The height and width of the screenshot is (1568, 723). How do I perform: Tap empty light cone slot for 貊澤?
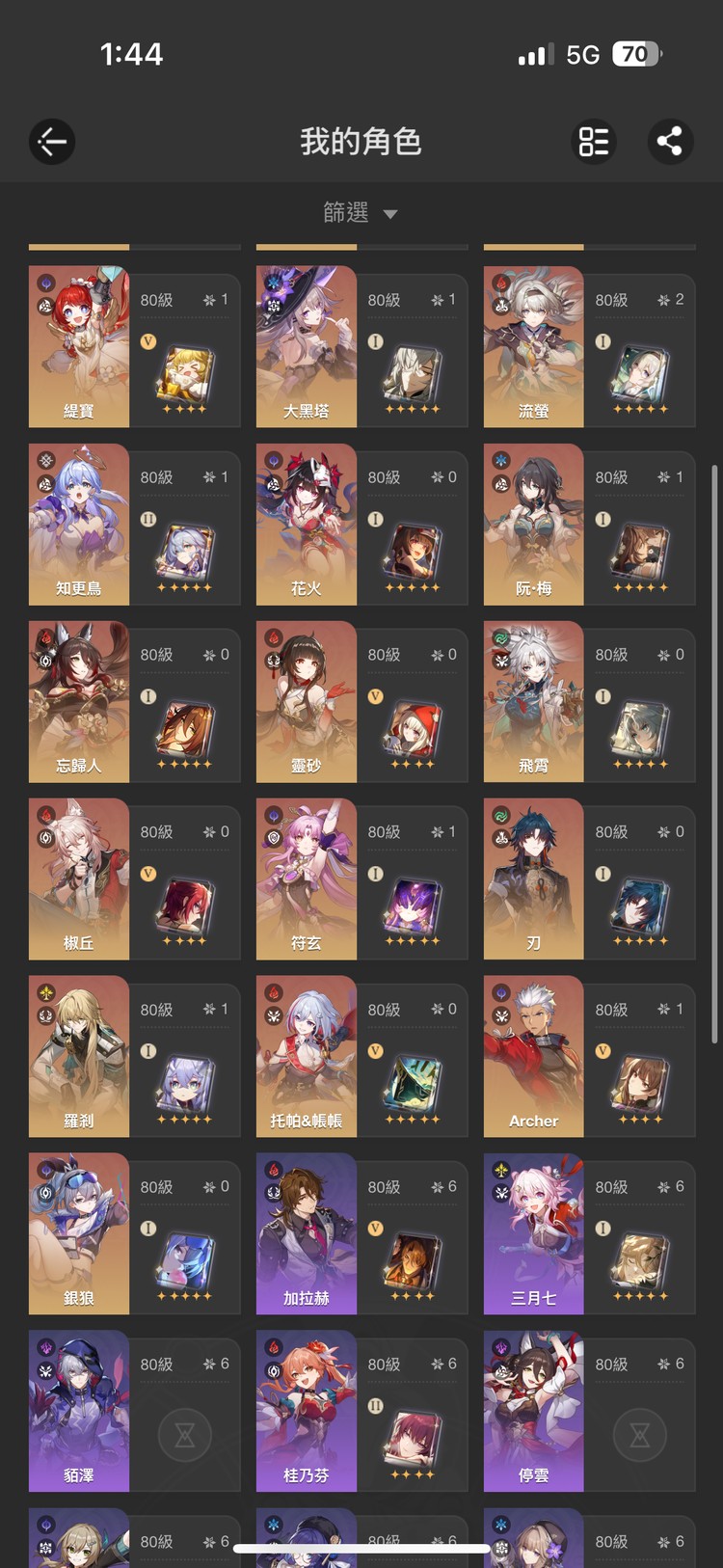(185, 1436)
